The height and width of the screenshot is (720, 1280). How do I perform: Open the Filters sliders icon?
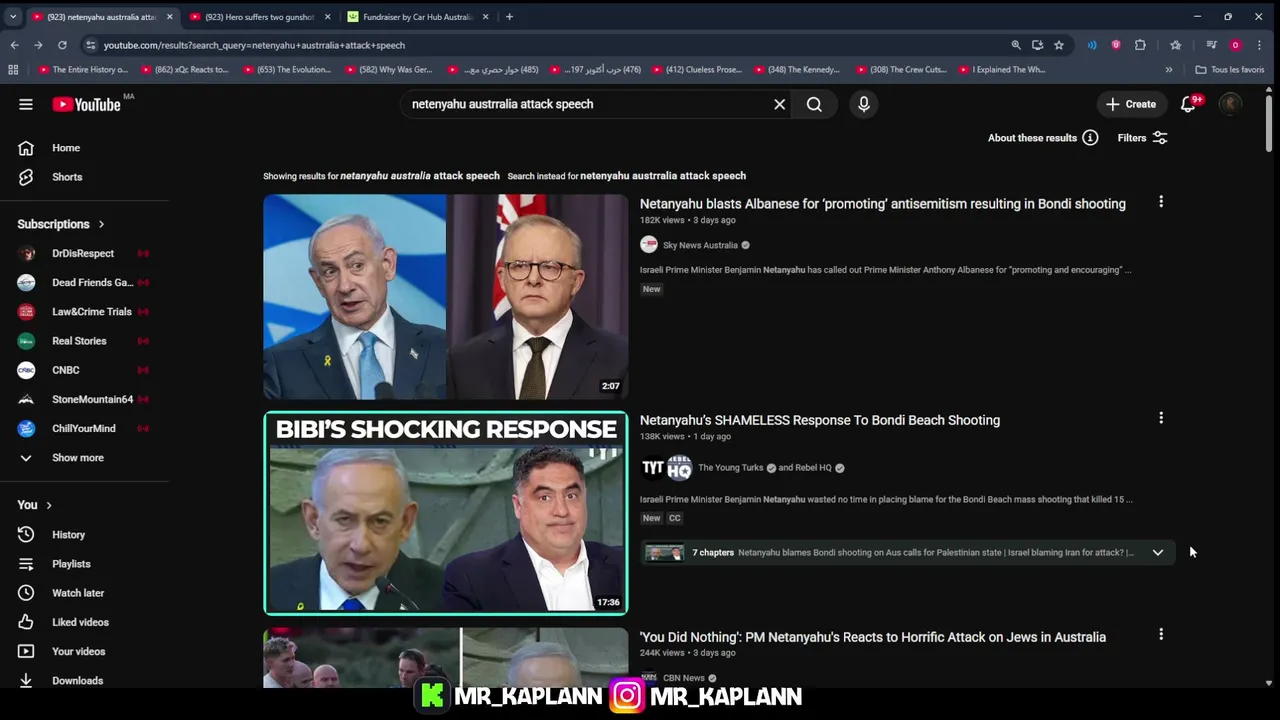click(x=1160, y=138)
